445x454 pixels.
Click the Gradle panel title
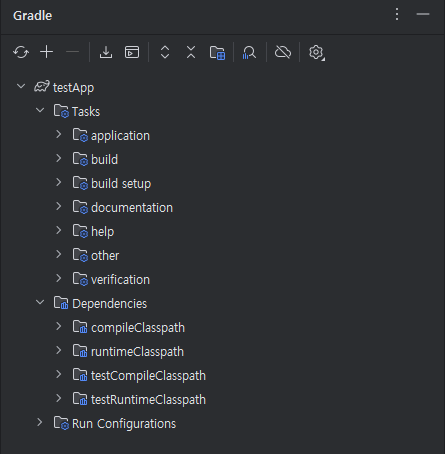click(x=32, y=16)
